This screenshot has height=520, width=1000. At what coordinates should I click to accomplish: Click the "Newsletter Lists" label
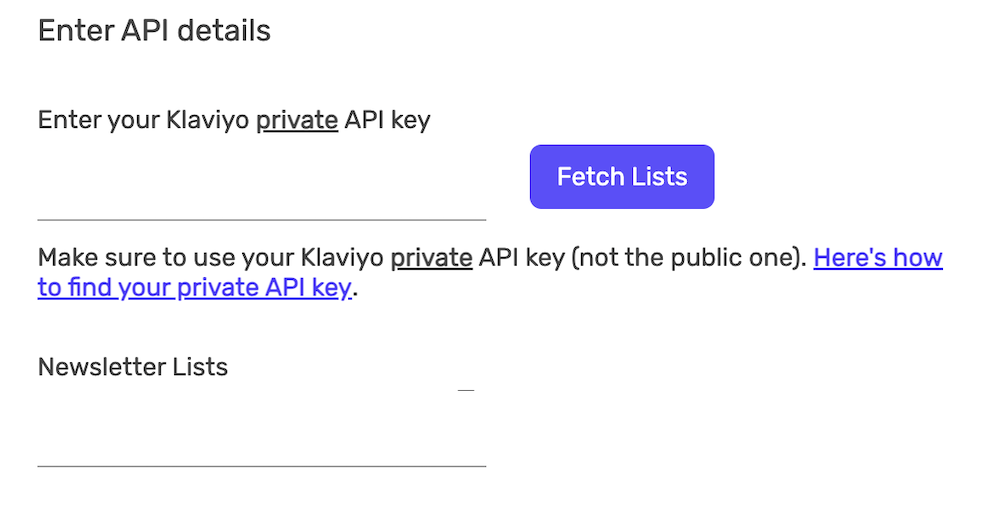point(133,367)
